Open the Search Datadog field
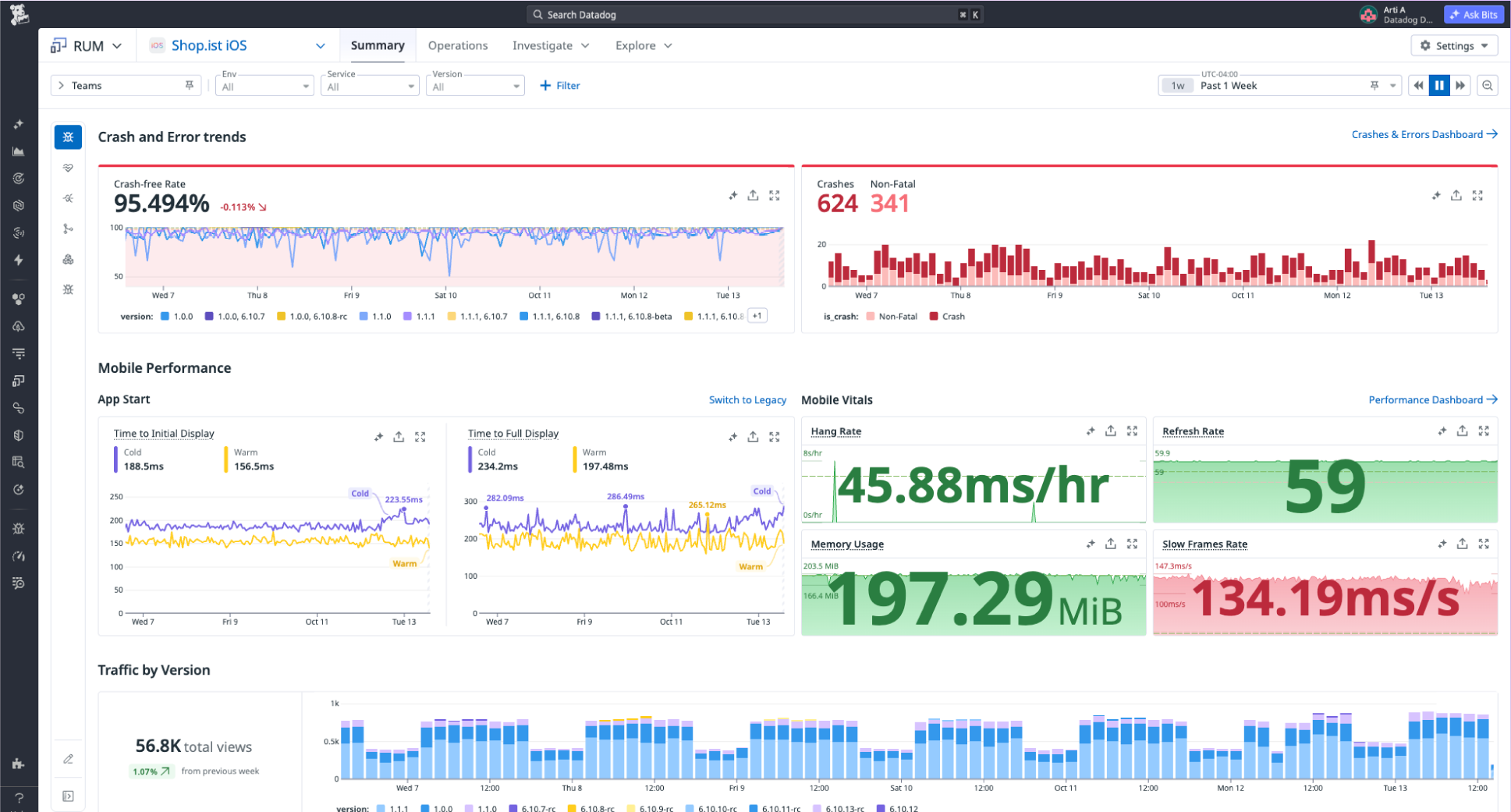The image size is (1511, 812). point(754,15)
